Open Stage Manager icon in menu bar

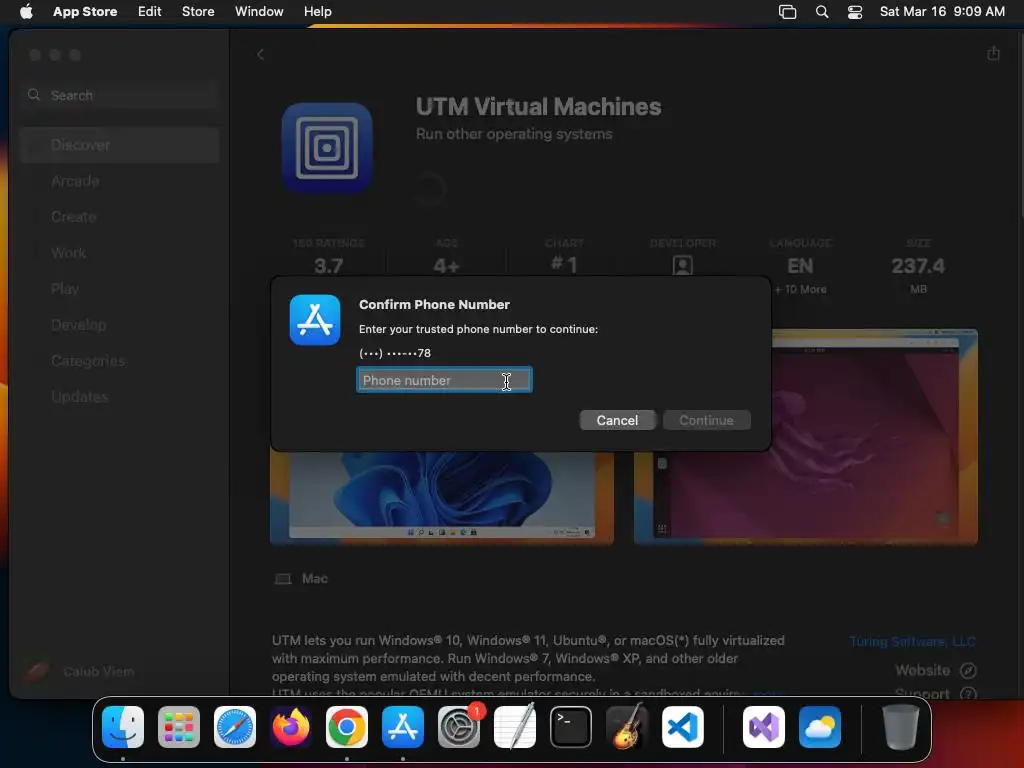(788, 12)
